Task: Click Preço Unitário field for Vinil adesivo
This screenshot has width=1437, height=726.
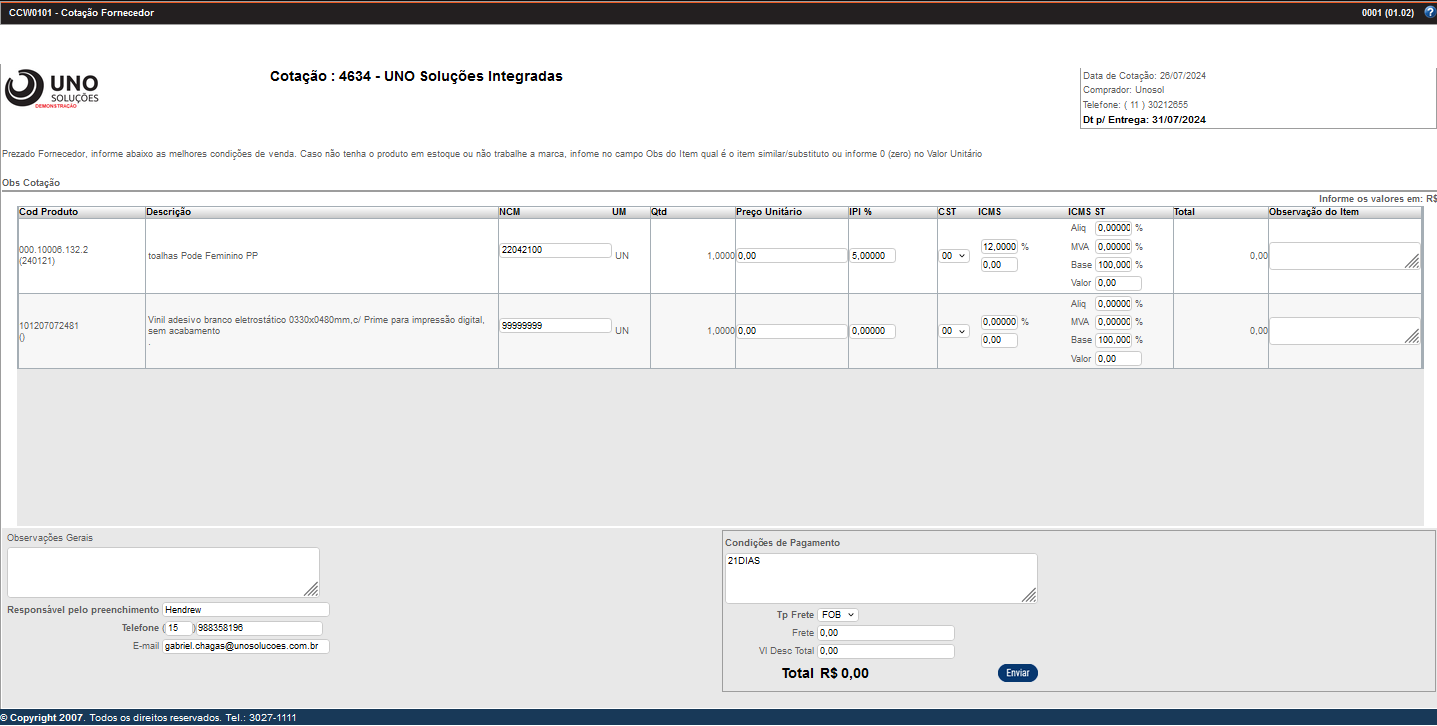Action: (x=791, y=331)
